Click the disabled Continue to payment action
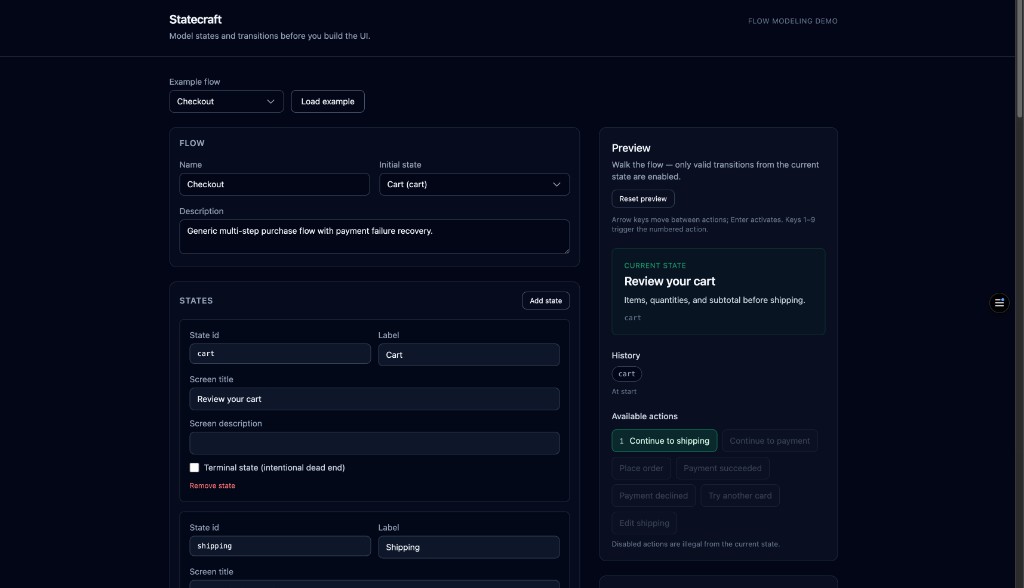Screen dimensions: 1024x588 click(x=769, y=441)
